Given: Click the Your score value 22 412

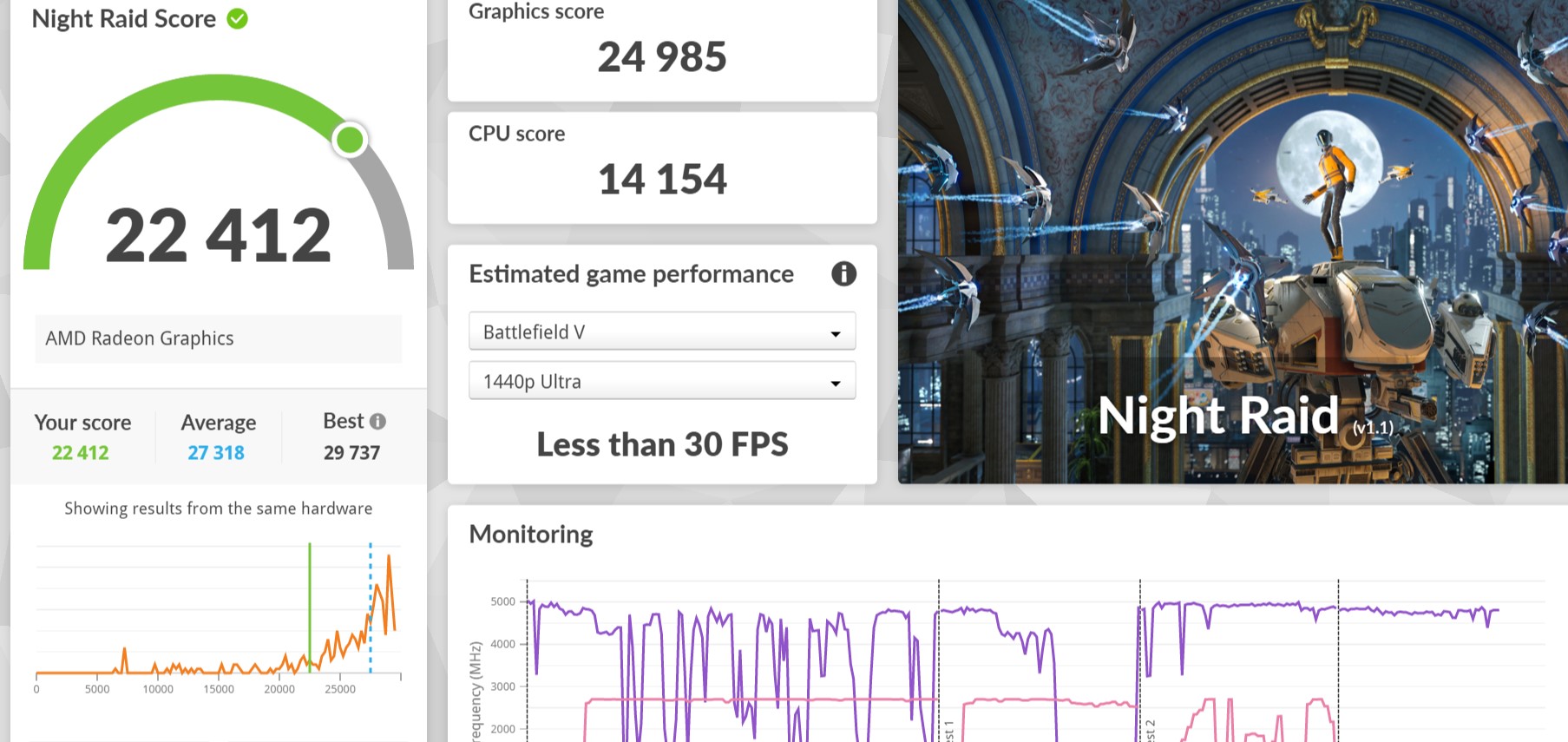Looking at the screenshot, I should (x=81, y=453).
